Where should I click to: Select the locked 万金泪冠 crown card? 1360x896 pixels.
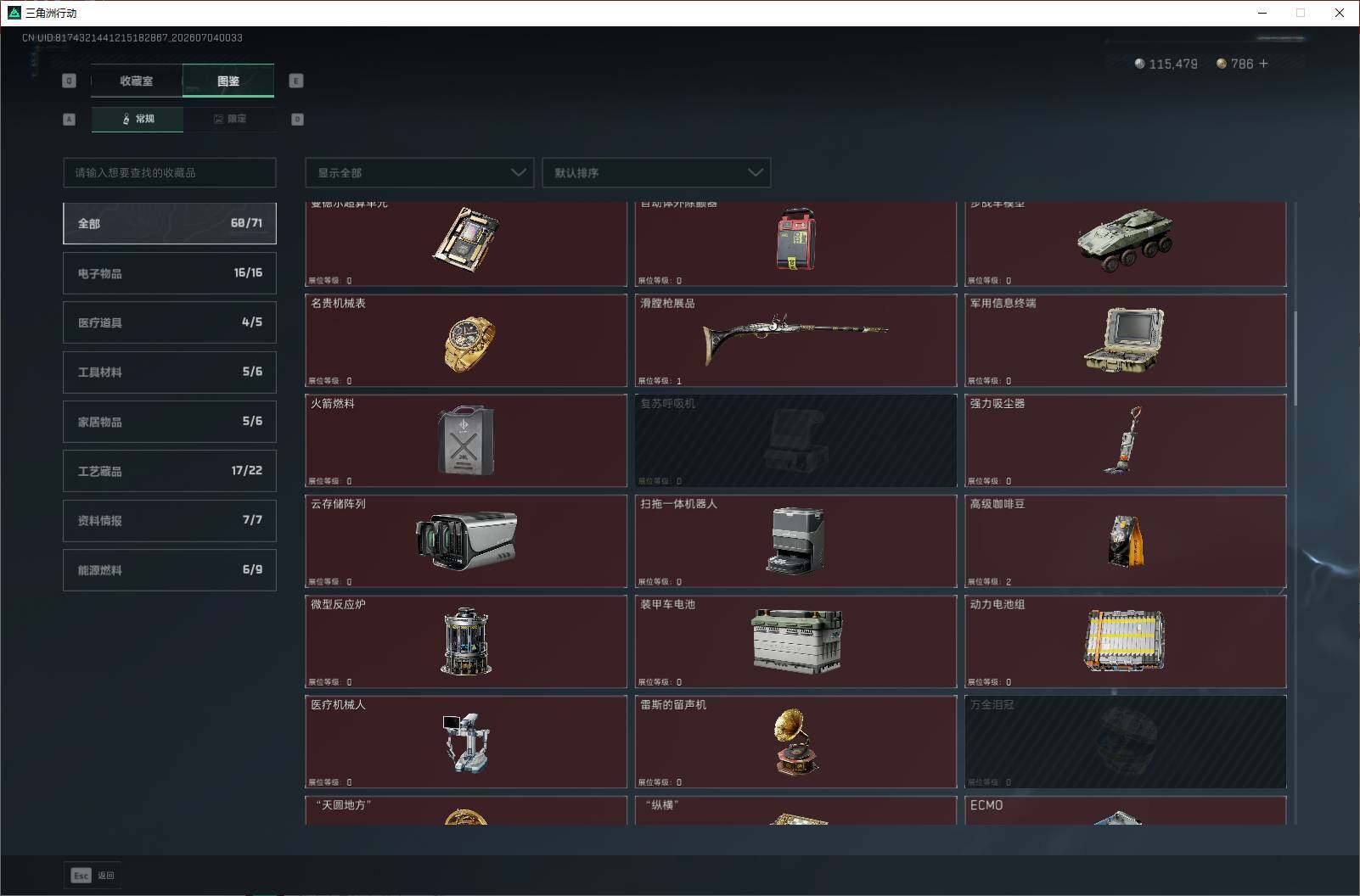pos(1126,742)
